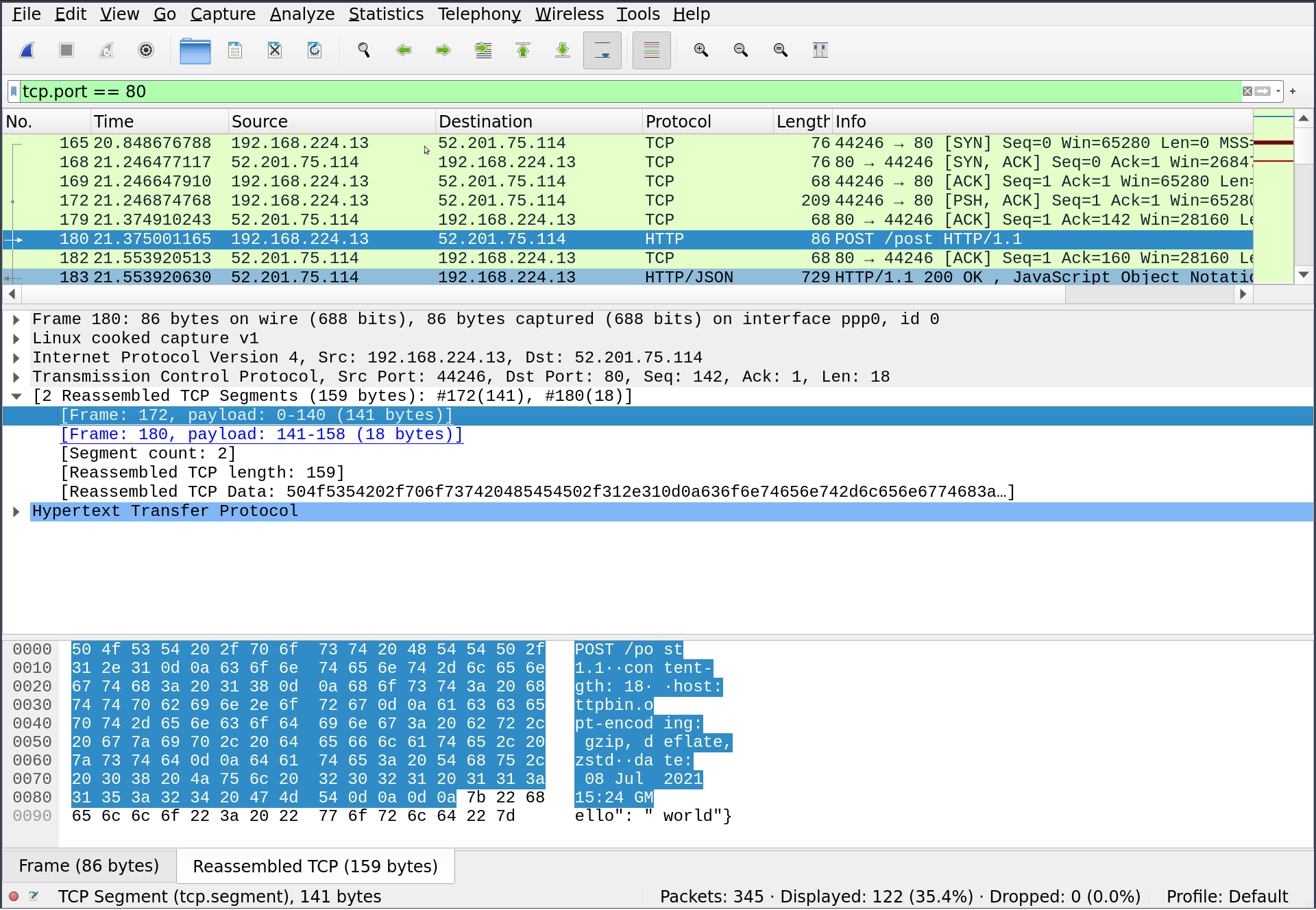Click zoom in magnifier icon
This screenshot has width=1316, height=910.
click(700, 50)
